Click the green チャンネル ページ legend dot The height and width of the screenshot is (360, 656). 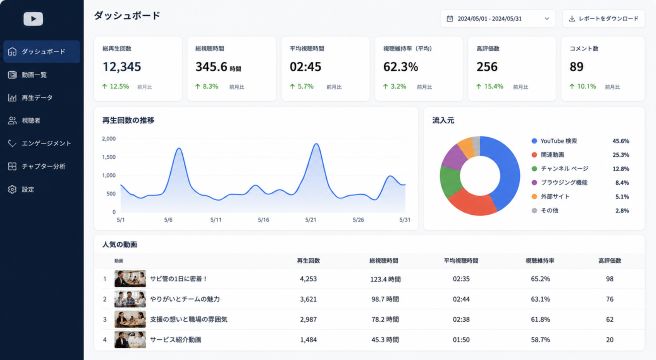(534, 169)
